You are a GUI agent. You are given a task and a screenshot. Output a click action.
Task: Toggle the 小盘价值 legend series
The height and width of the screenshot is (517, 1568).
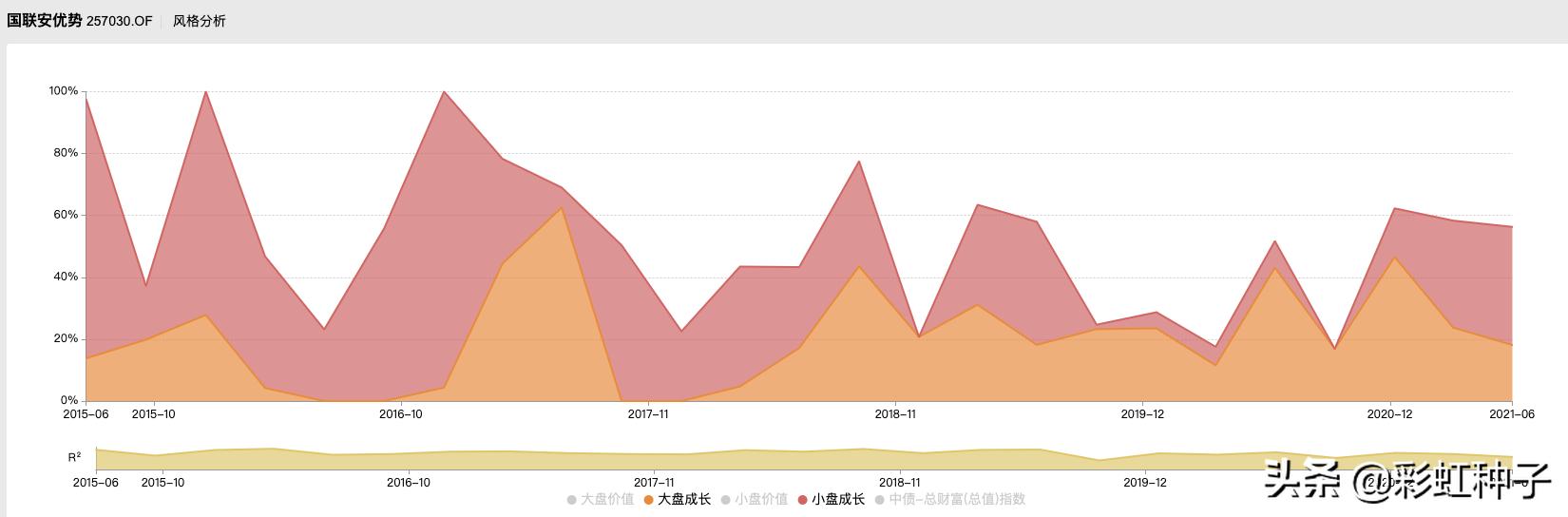pyautogui.click(x=755, y=499)
